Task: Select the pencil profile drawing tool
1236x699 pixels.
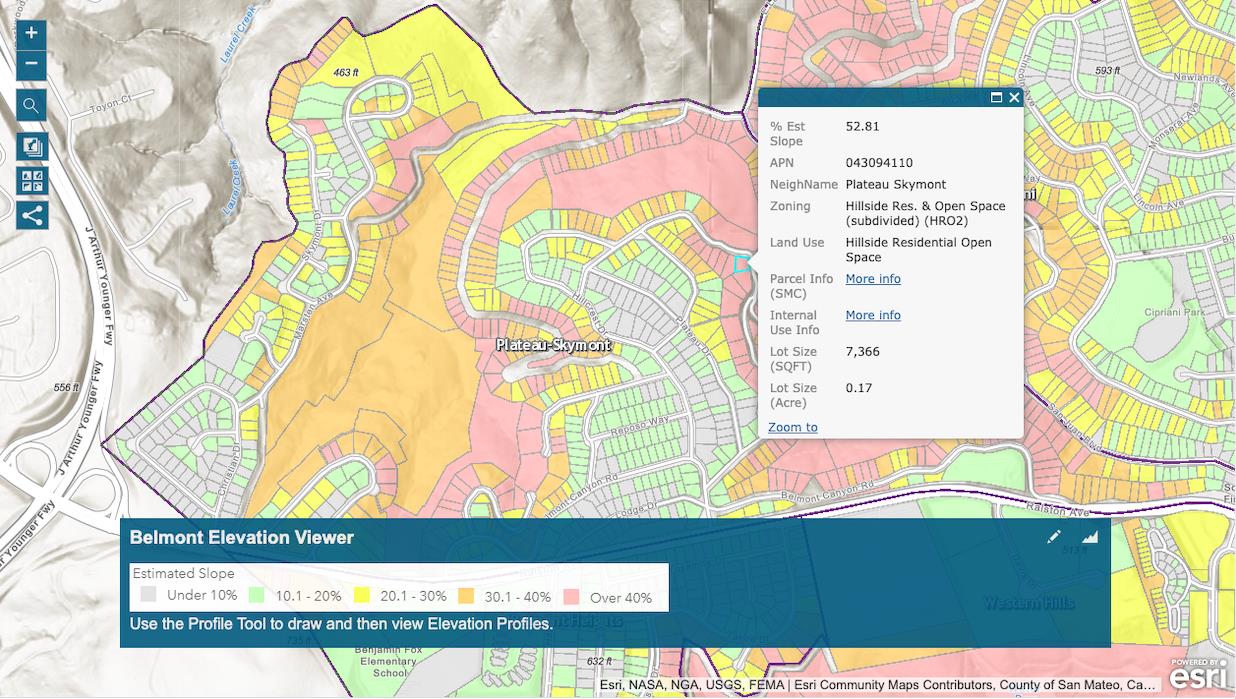Action: coord(1054,537)
